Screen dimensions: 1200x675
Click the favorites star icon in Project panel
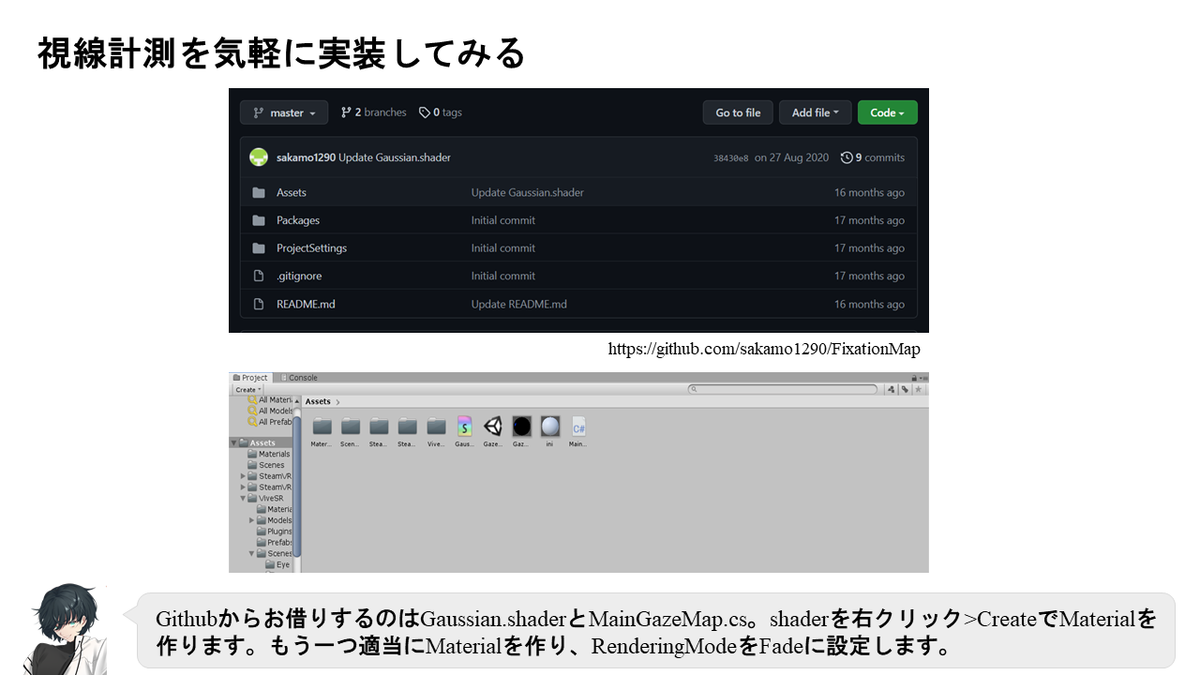click(918, 389)
